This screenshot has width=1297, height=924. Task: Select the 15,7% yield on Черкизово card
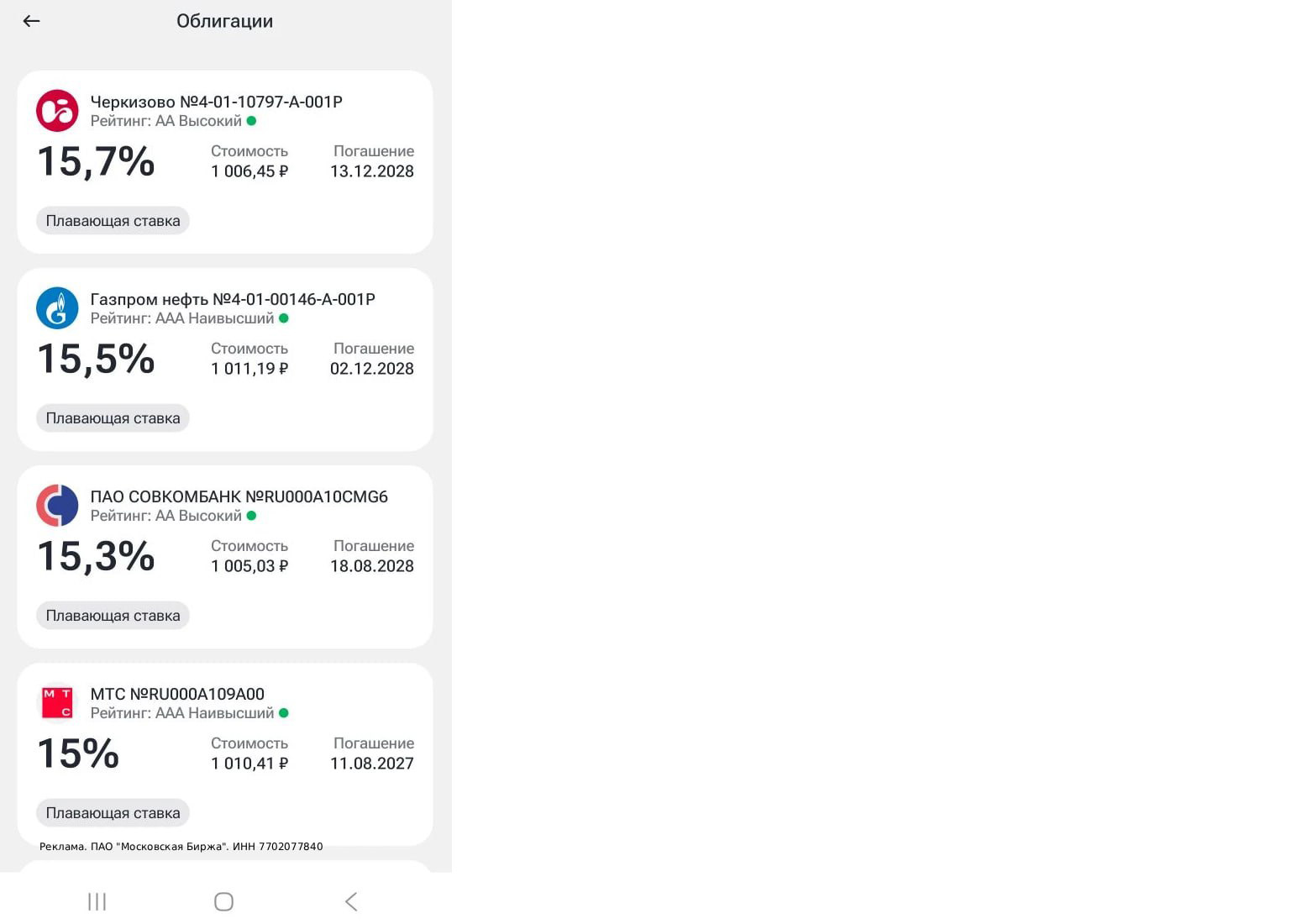pyautogui.click(x=97, y=161)
